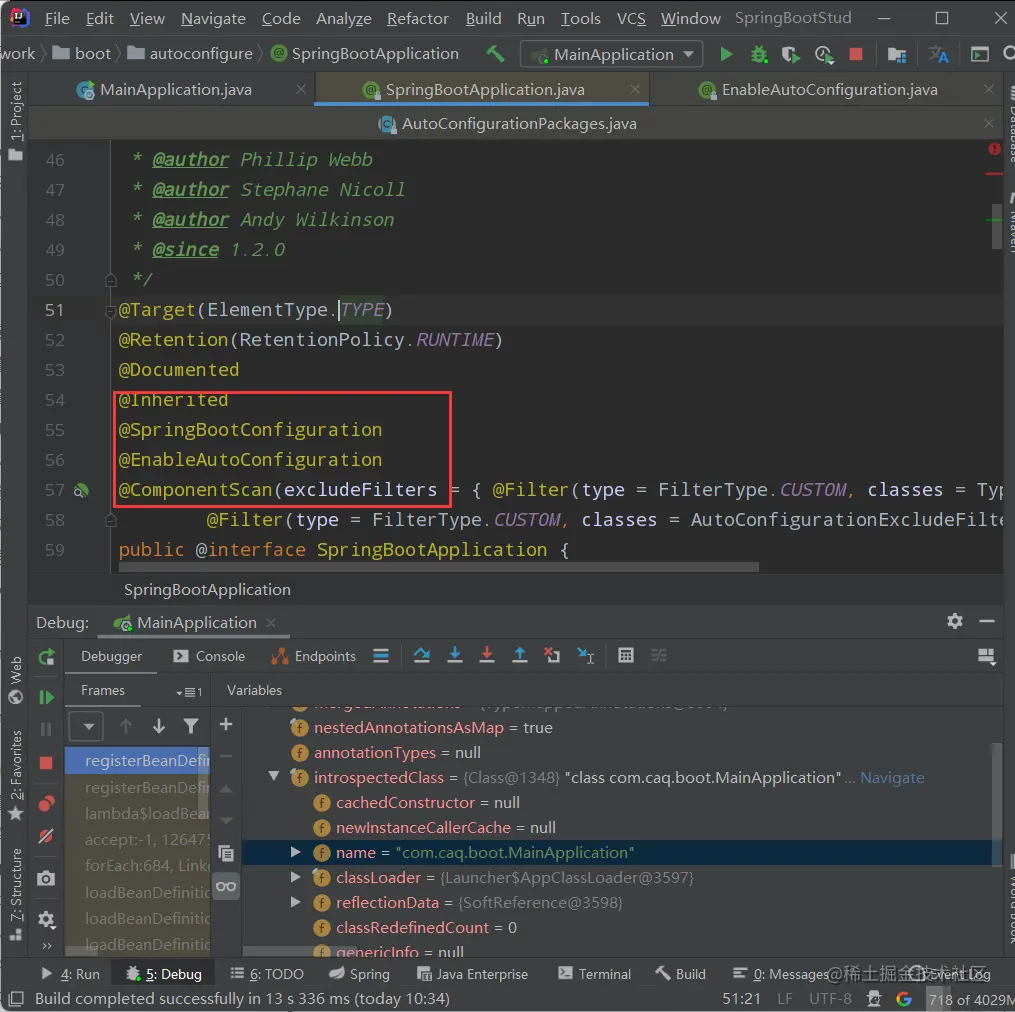
Task: Click horizontal scrollbar under code editor
Action: point(438,567)
